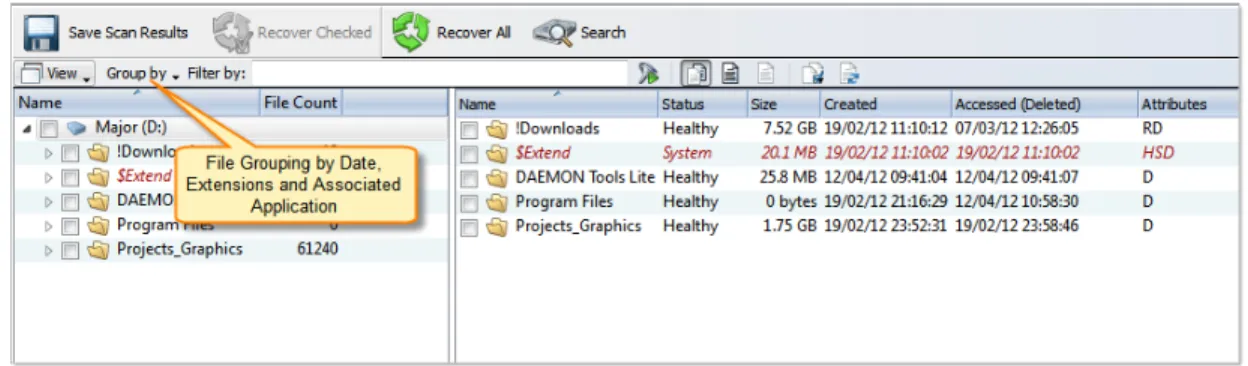Screen dimensions: 1248x366
Task: Check !Downloads checkbox in left tree
Action: coord(69,153)
